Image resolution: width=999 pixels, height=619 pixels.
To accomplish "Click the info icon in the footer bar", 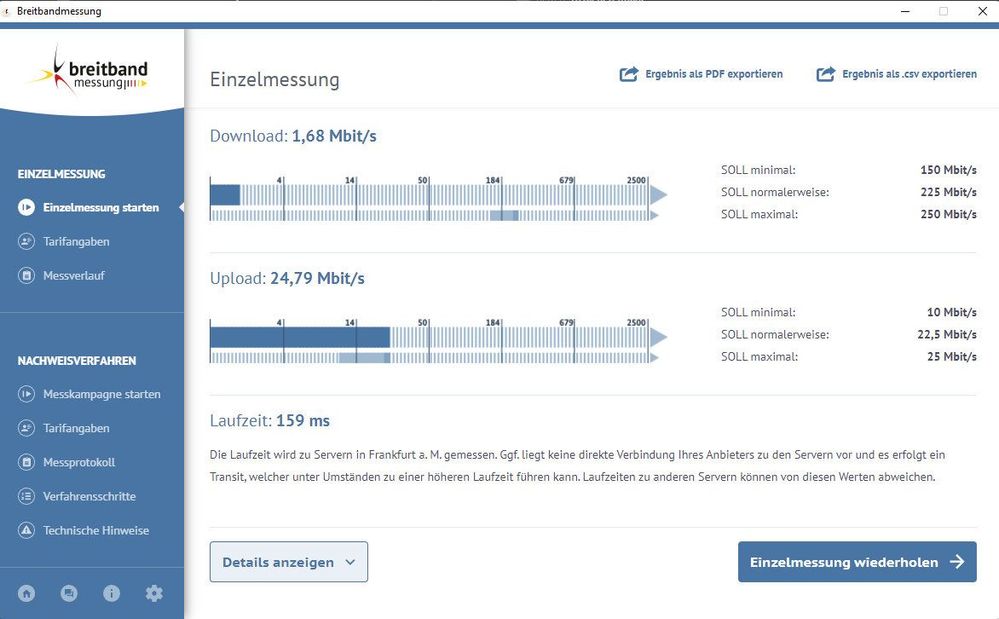I will 111,593.
